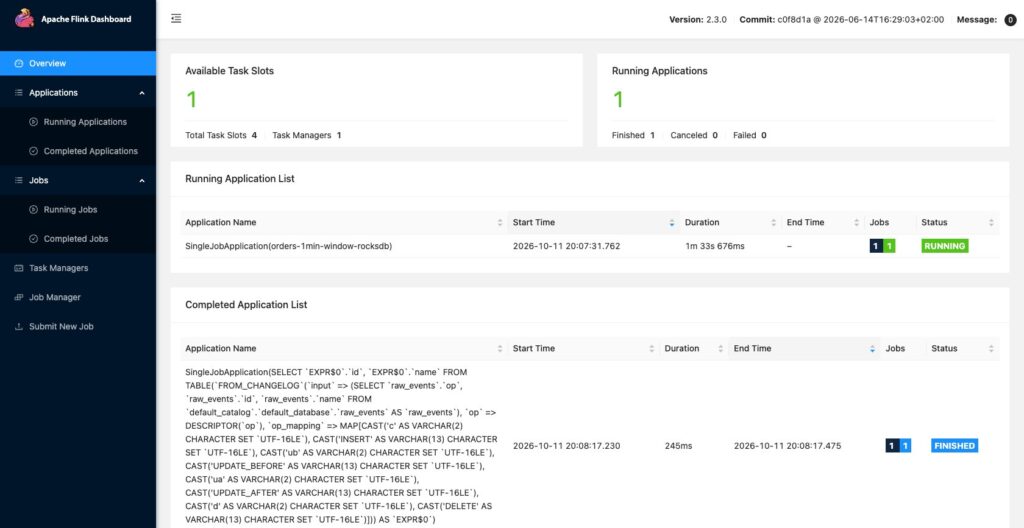Viewport: 1024px width, 528px height.
Task: Click the Jobs list icon in sidebar
Action: coord(18,180)
